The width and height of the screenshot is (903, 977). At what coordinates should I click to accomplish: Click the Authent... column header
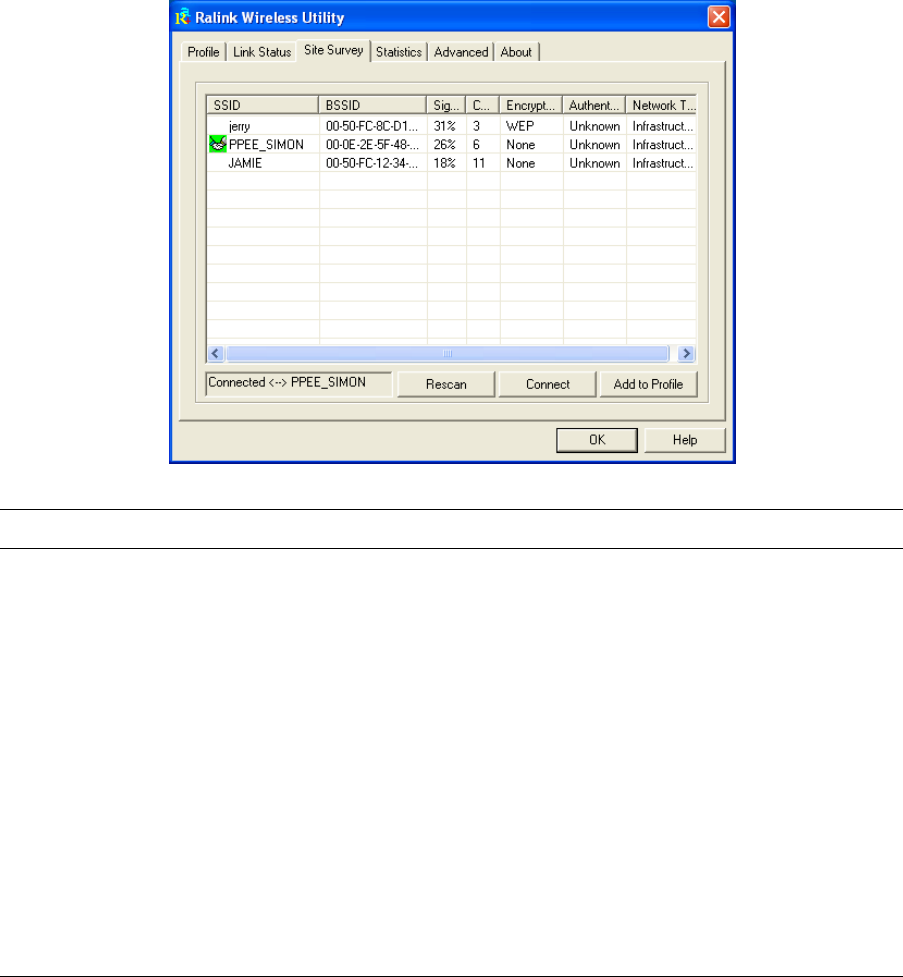(594, 105)
